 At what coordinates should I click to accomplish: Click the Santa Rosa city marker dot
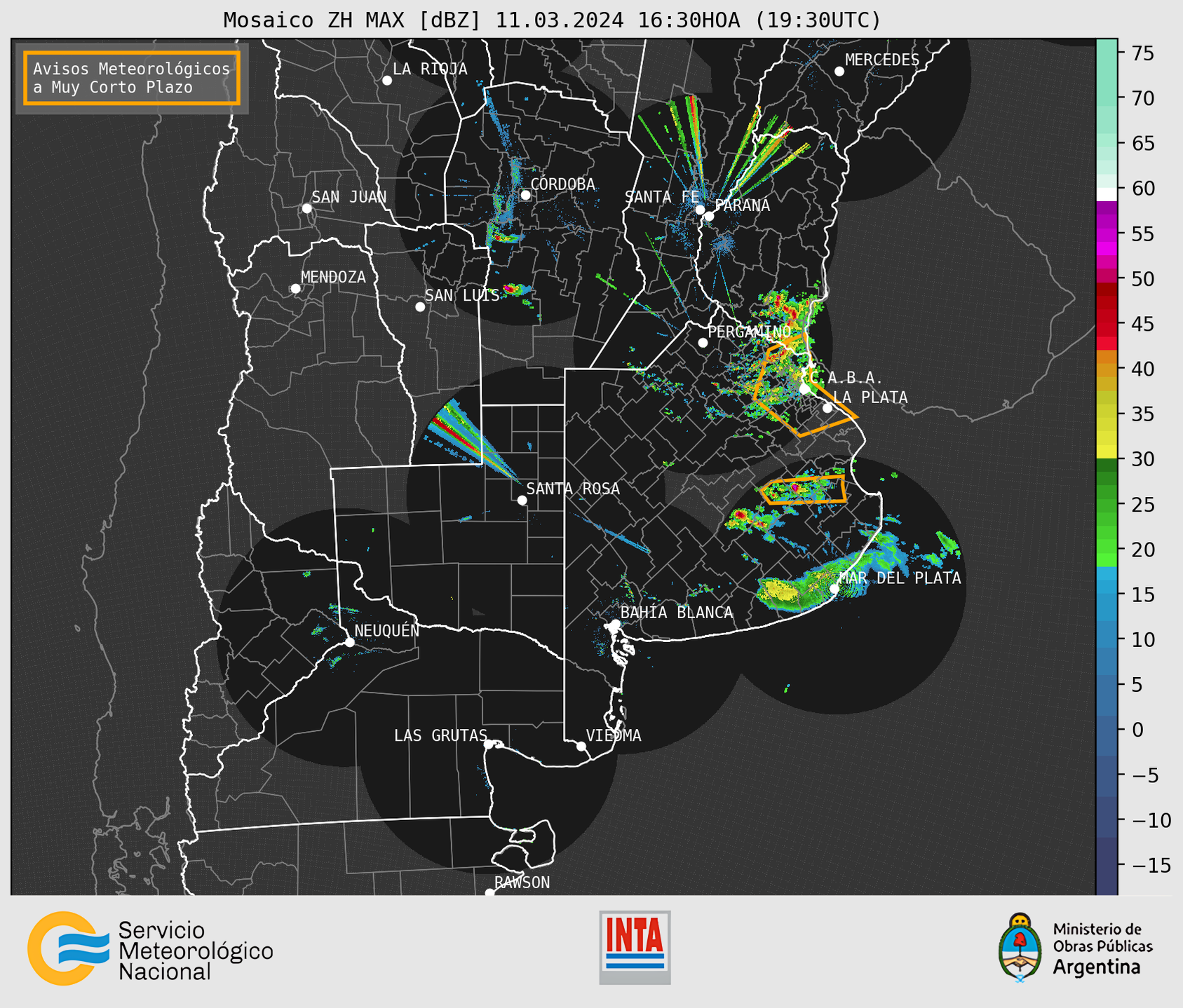point(522,500)
